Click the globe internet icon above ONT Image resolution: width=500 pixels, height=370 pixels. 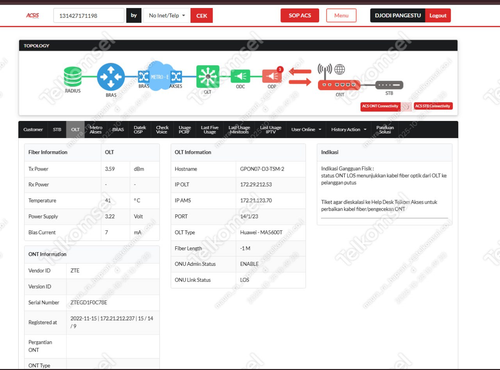tap(340, 69)
